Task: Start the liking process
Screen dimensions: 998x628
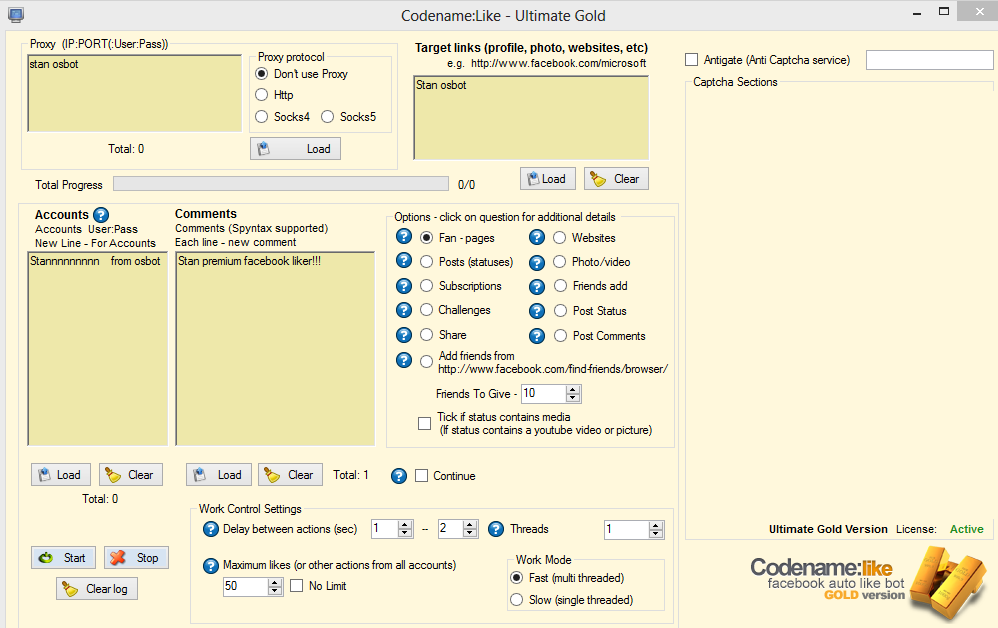Action: point(64,558)
